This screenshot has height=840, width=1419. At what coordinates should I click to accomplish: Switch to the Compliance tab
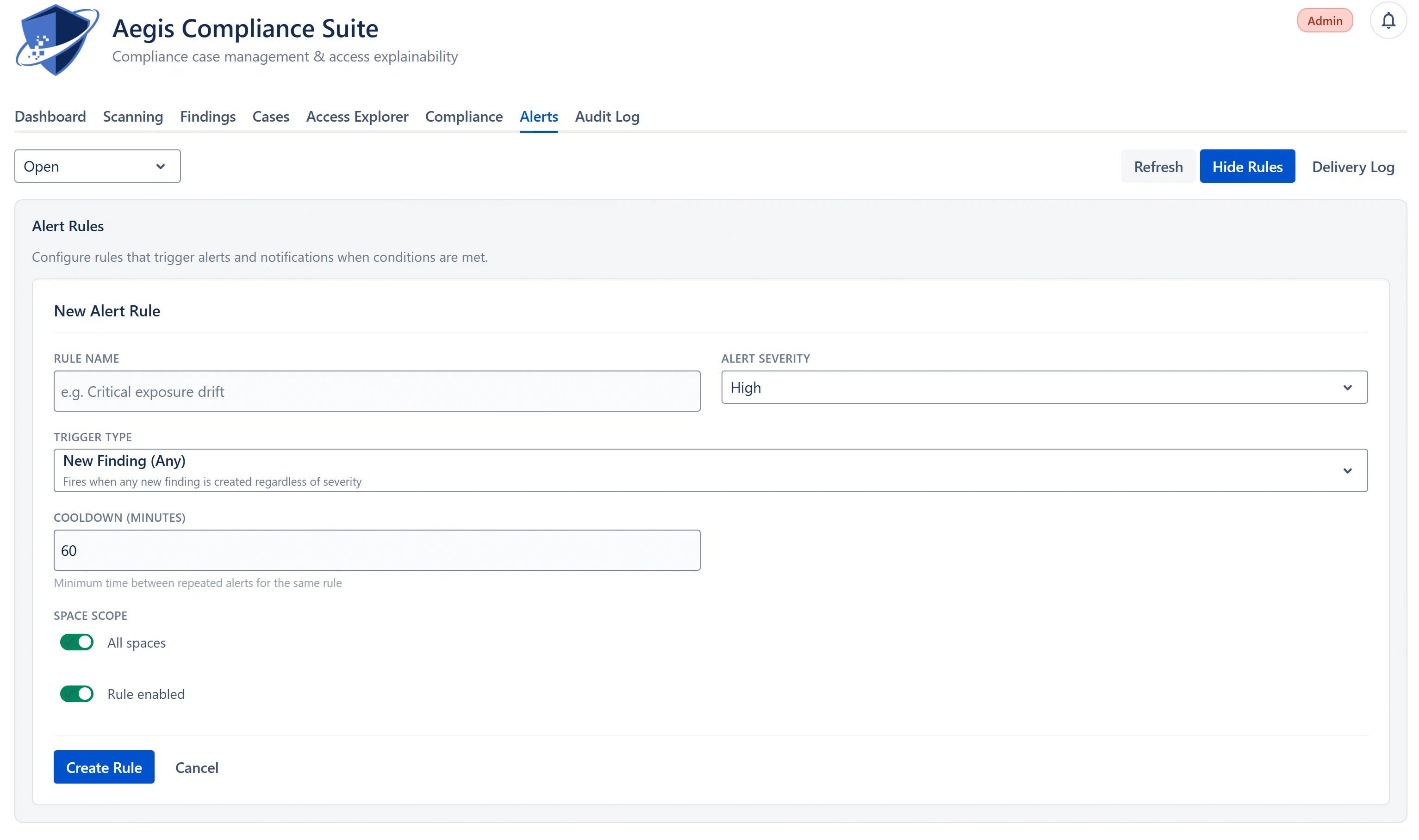click(x=464, y=117)
